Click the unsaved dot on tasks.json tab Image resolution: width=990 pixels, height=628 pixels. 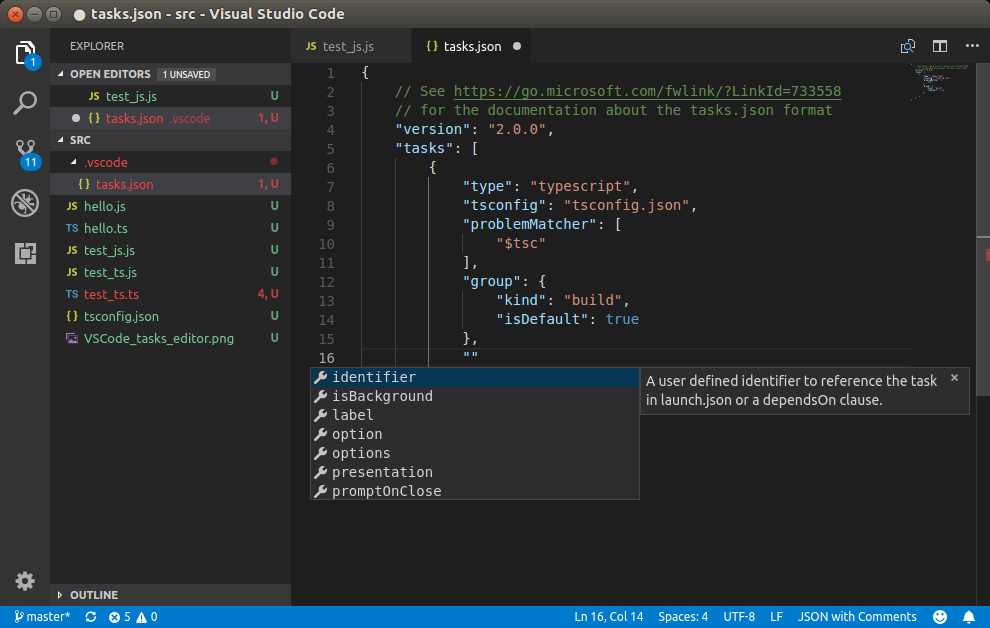coord(516,46)
